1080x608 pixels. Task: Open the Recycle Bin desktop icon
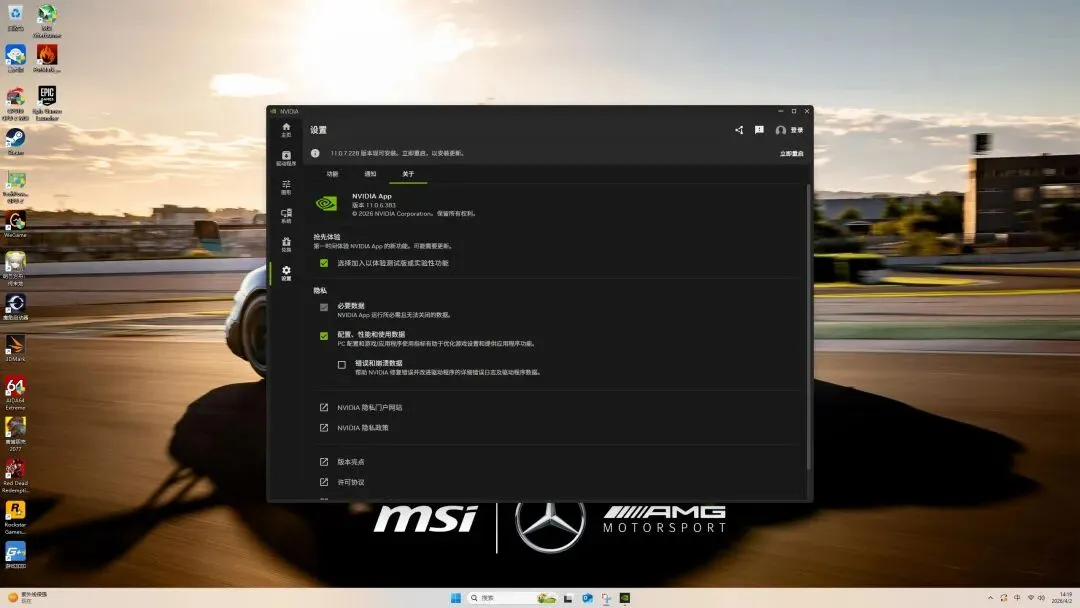tap(15, 18)
